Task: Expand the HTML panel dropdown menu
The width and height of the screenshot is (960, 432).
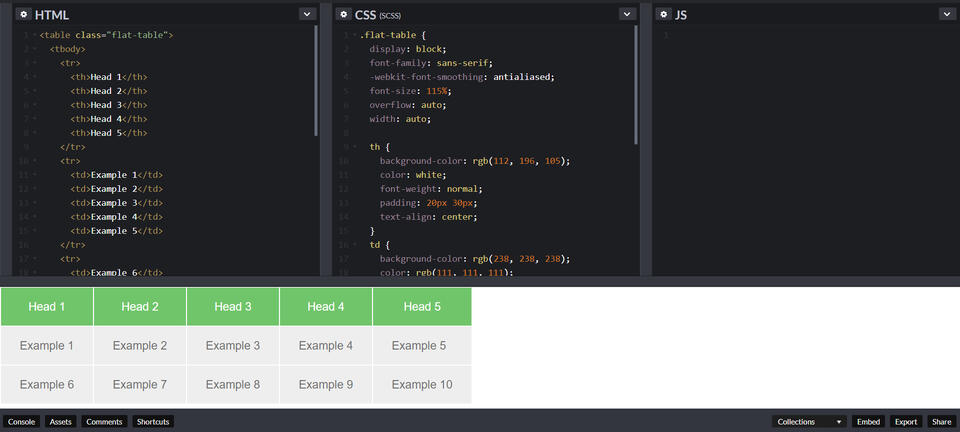Action: pos(307,15)
